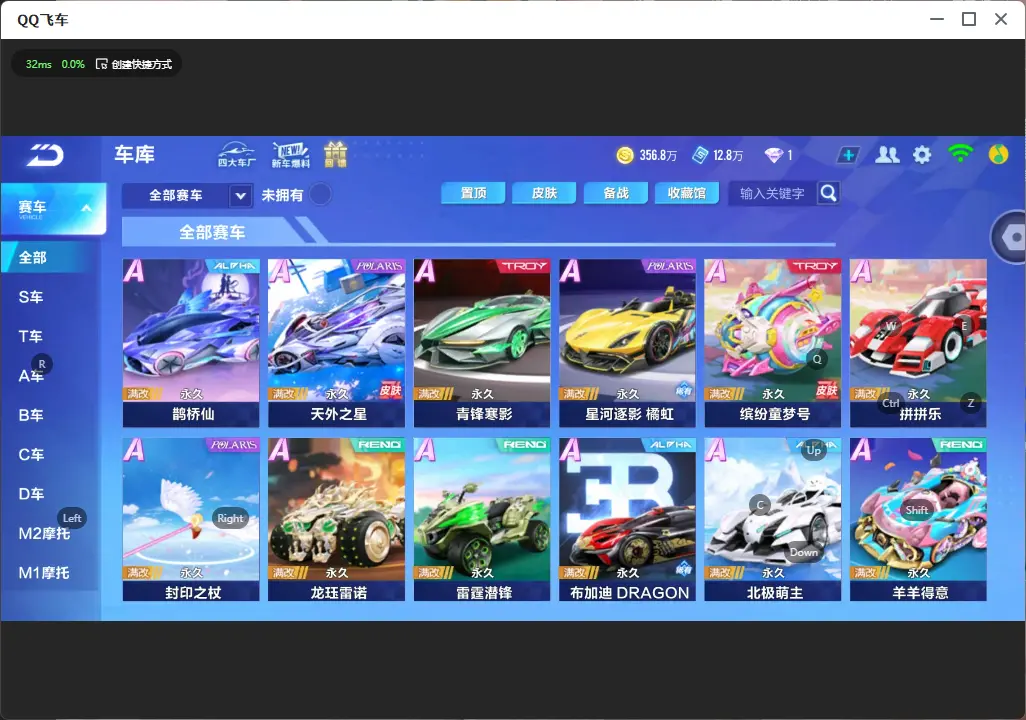Click the green Wi-Fi signal icon

960,154
